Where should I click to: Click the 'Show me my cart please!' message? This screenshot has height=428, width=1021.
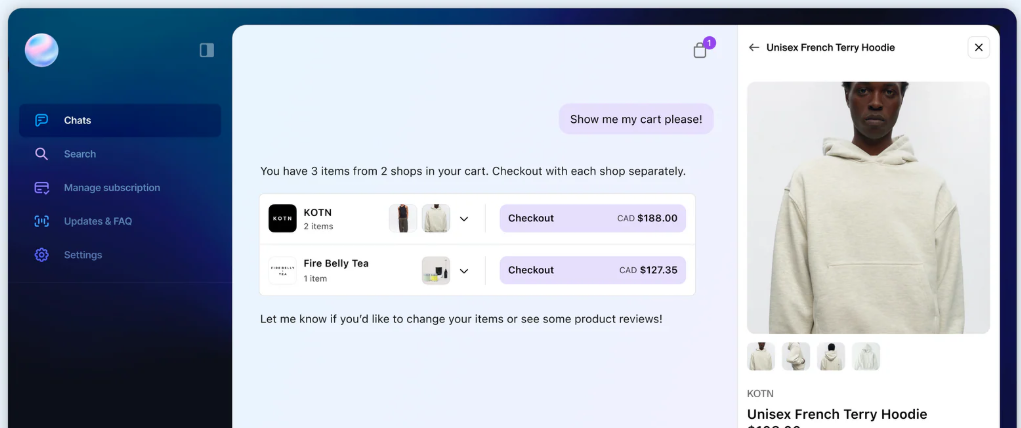(x=636, y=119)
